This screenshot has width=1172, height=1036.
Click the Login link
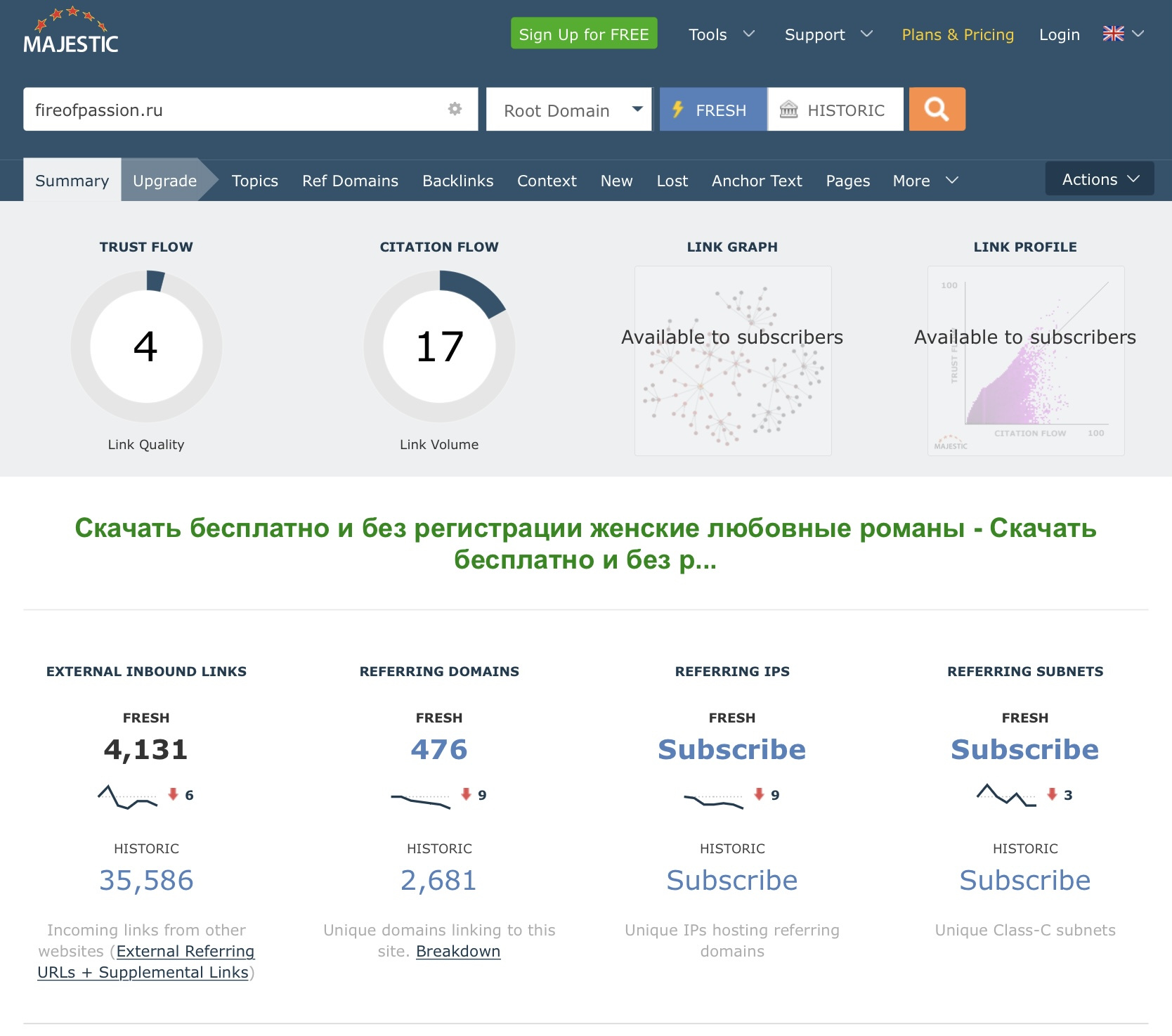(x=1060, y=34)
